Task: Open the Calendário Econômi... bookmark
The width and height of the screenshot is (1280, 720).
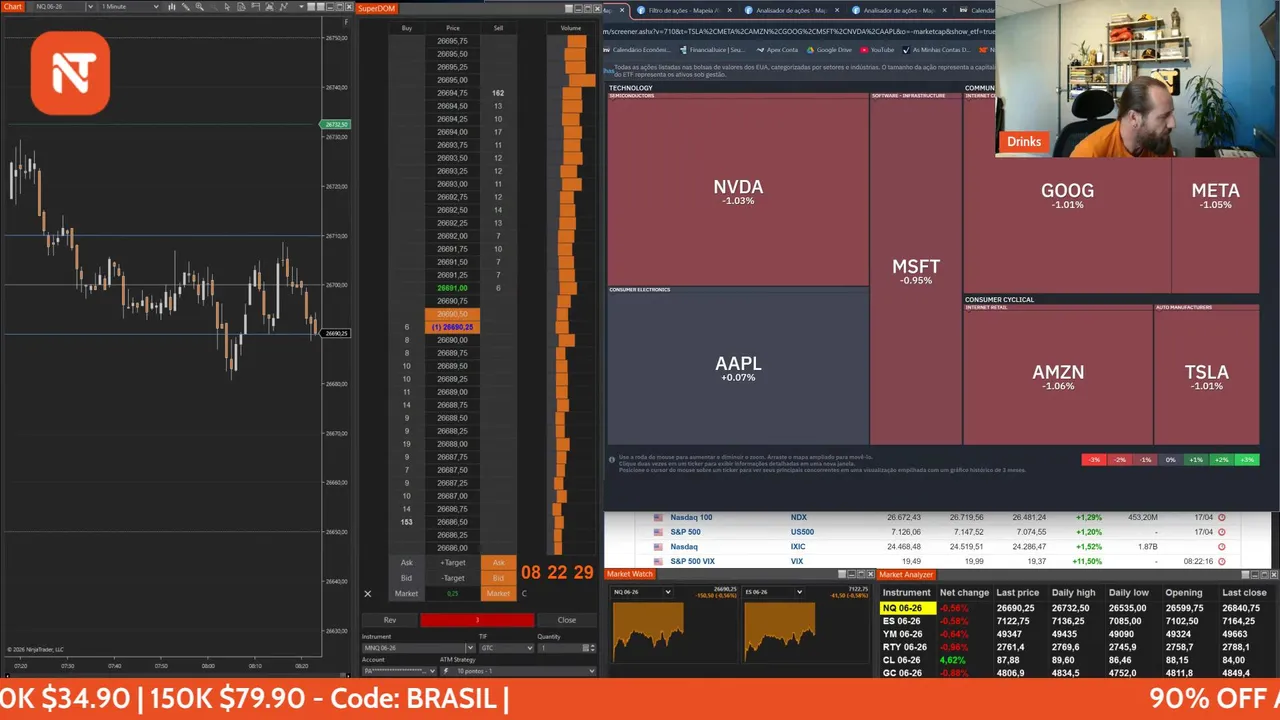Action: pyautogui.click(x=637, y=50)
